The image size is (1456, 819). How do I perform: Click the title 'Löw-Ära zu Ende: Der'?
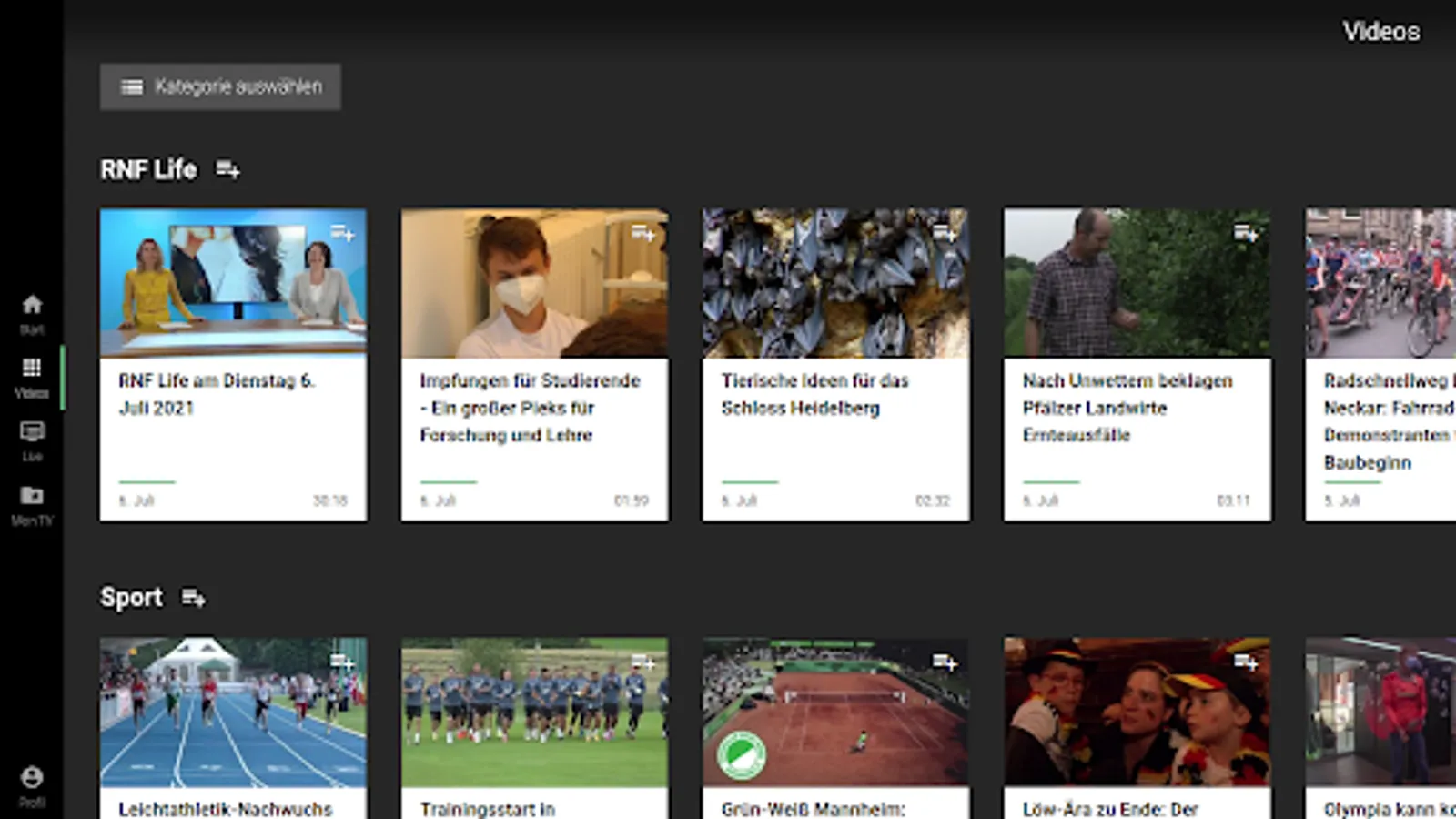pyautogui.click(x=1110, y=809)
